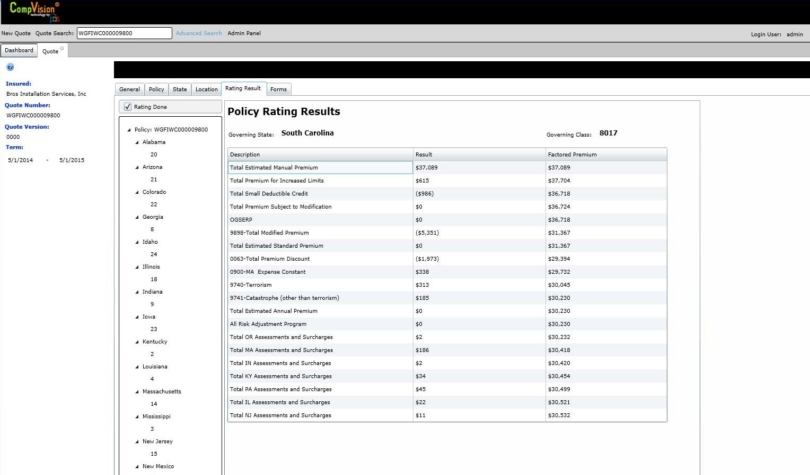Viewport: 810px width, 475px height.
Task: Collapse the Mississippi tree node
Action: tap(137, 417)
